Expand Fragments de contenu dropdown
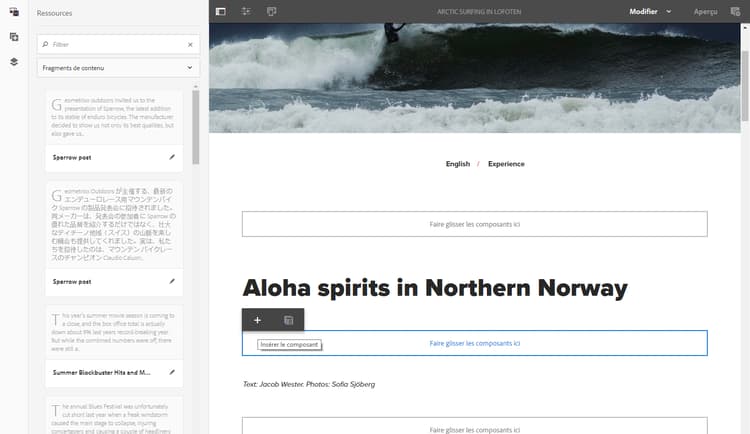The width and height of the screenshot is (750, 434). 118,68
